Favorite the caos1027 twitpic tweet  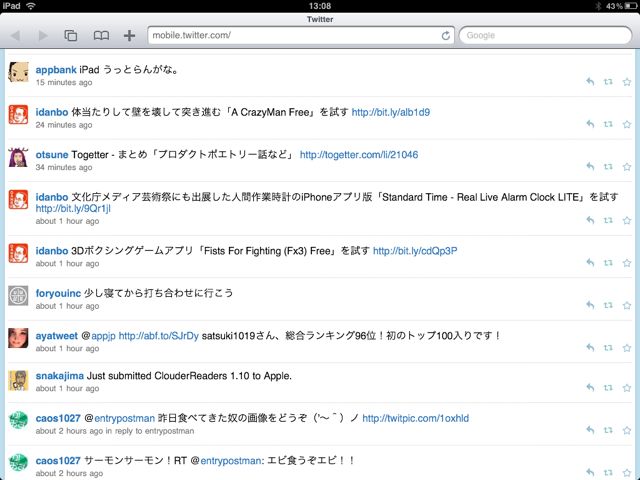(627, 430)
